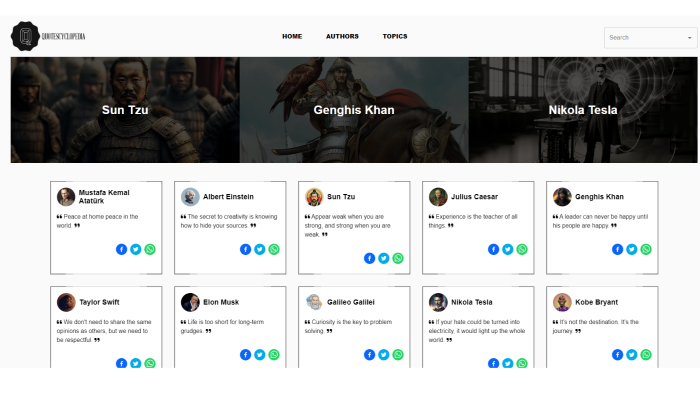This screenshot has height=394, width=700.
Task: Share Kobe Bryant quote on Facebook
Action: (617, 355)
